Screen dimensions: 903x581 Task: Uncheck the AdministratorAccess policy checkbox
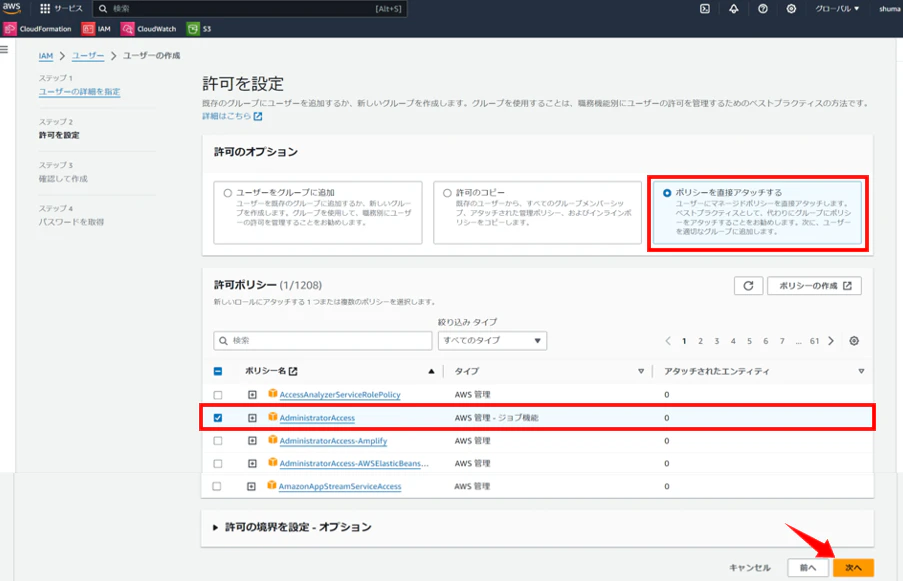218,418
